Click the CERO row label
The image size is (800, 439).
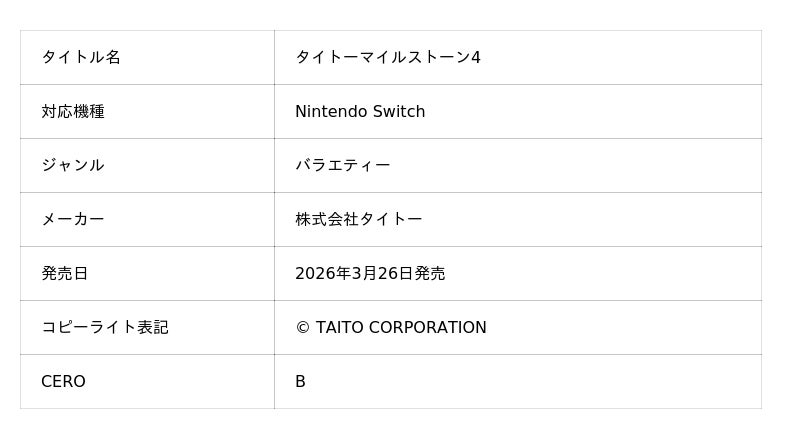63,382
